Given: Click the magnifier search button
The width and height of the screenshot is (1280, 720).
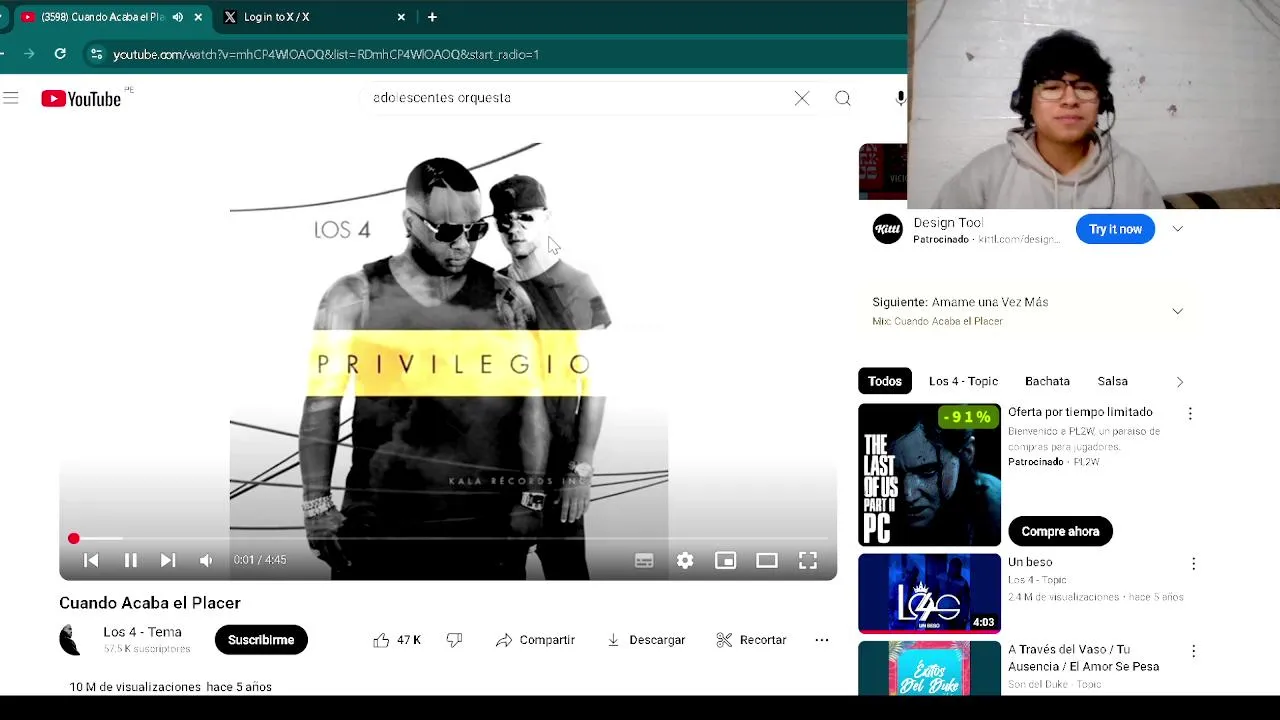Looking at the screenshot, I should 843,98.
